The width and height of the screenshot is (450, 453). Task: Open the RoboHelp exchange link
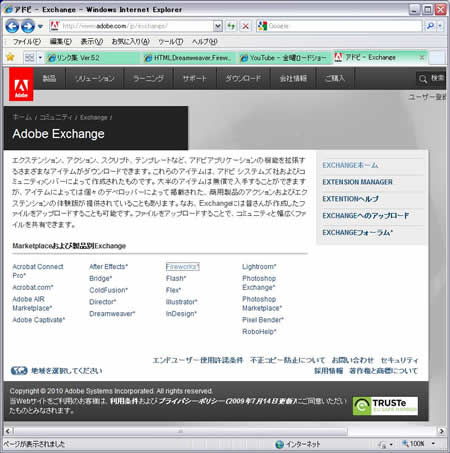point(259,332)
